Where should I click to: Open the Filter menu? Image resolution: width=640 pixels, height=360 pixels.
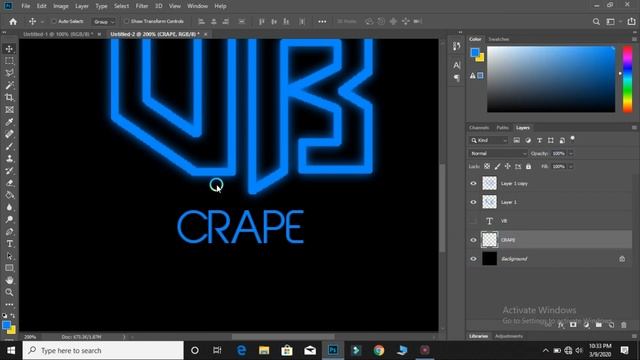click(142, 6)
